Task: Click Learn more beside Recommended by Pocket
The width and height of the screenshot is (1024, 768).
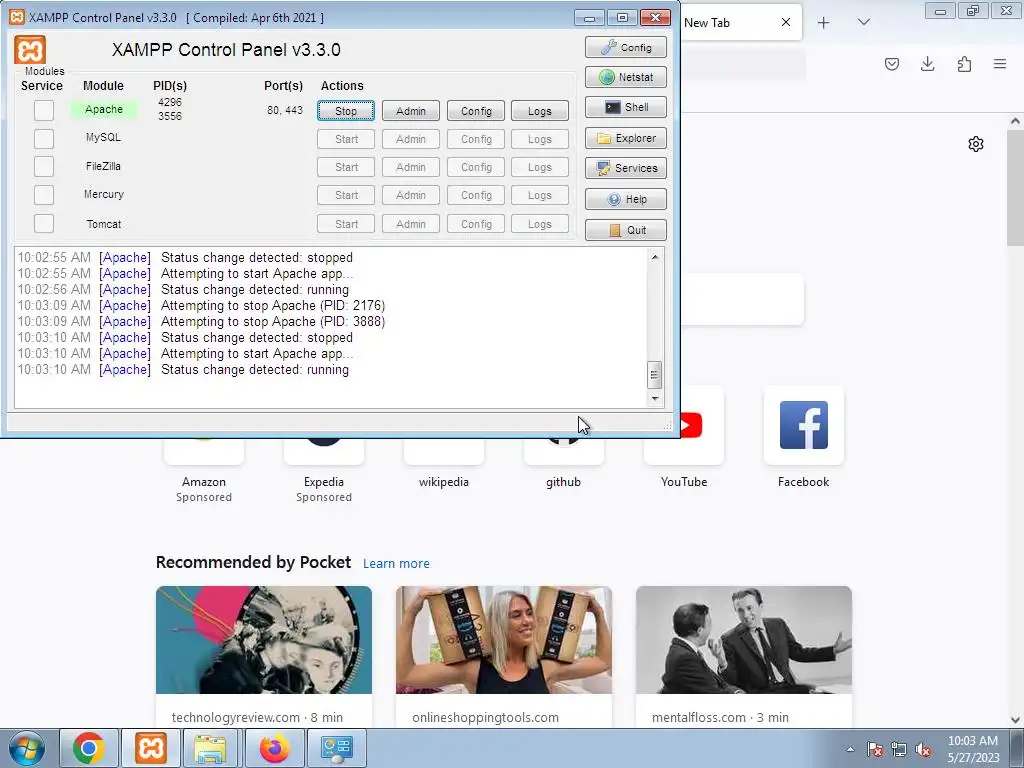Action: tap(396, 564)
